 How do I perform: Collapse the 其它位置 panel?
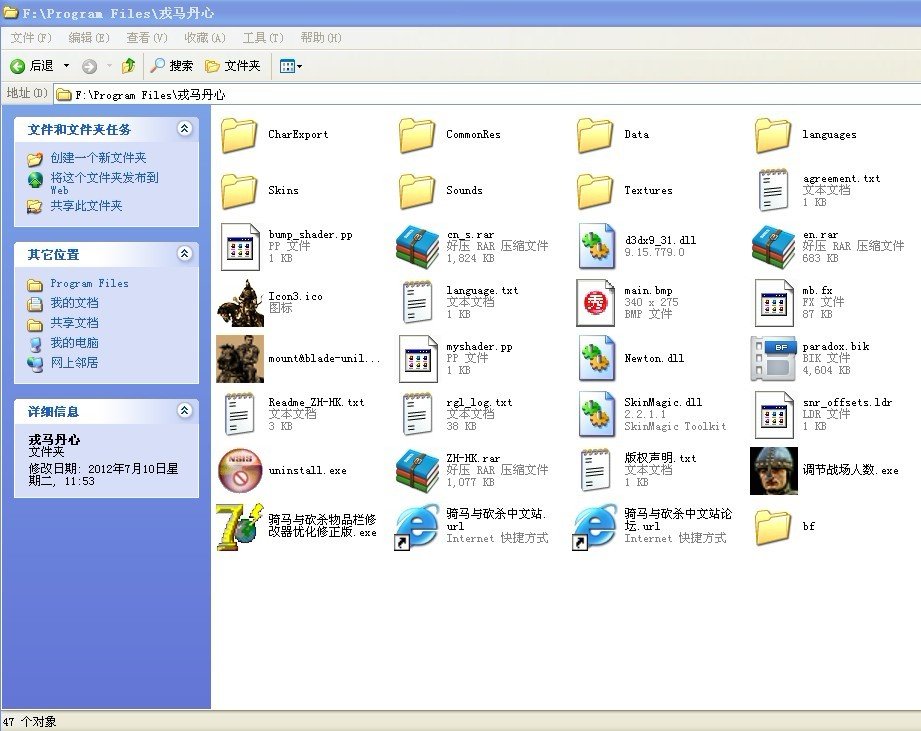(x=184, y=254)
